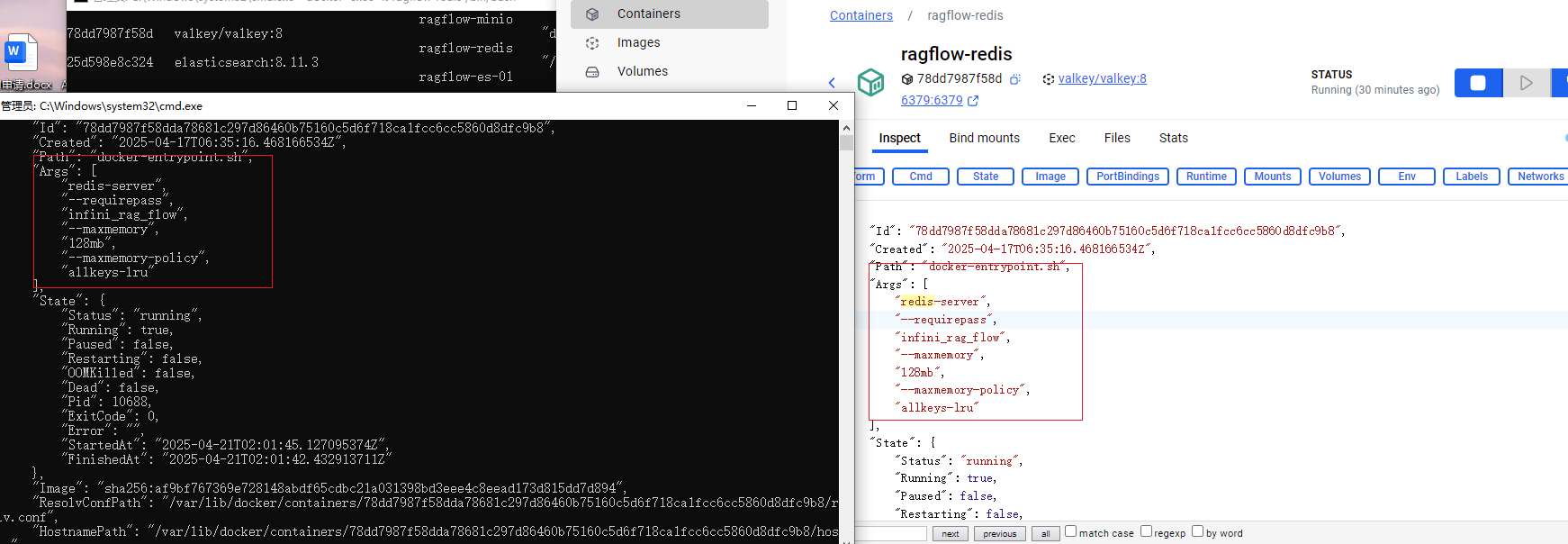Jump to the Networks section
The image size is (1568, 544).
[x=1538, y=177]
